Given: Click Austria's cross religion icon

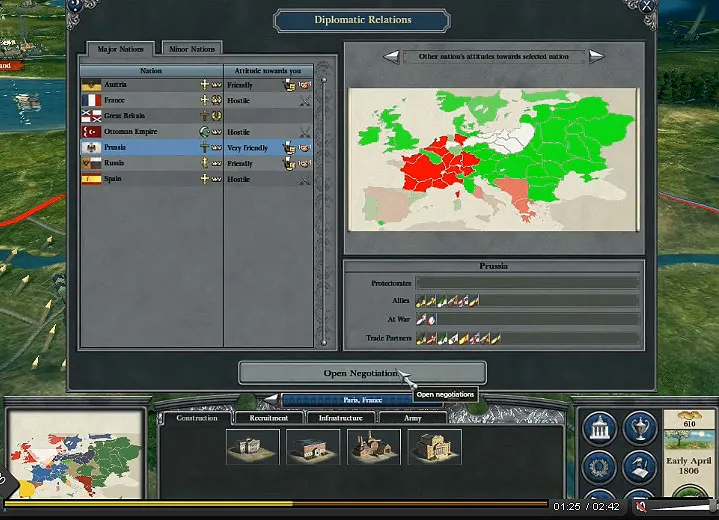Looking at the screenshot, I should pos(205,84).
